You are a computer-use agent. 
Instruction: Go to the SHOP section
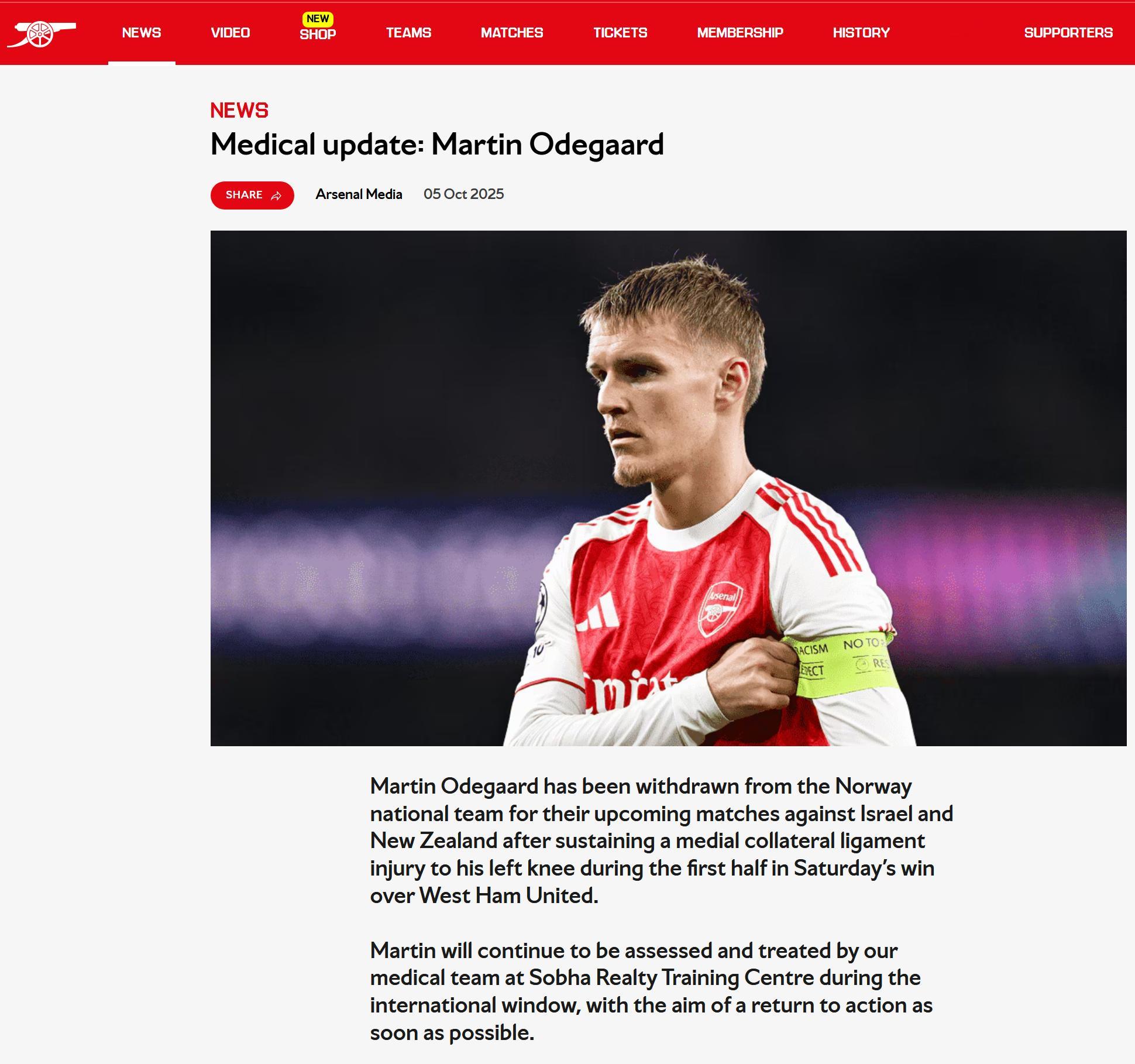318,35
